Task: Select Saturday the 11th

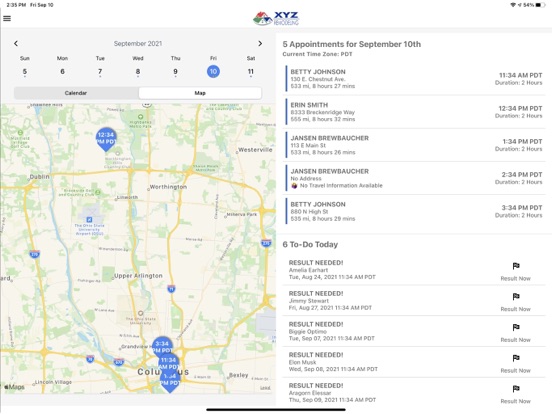Action: click(251, 71)
